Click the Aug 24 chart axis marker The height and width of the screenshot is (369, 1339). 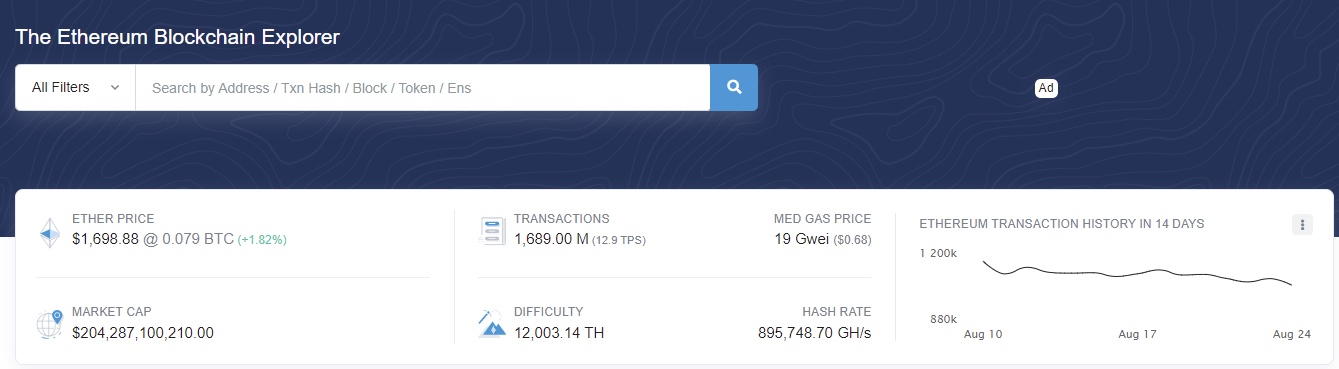(1292, 334)
